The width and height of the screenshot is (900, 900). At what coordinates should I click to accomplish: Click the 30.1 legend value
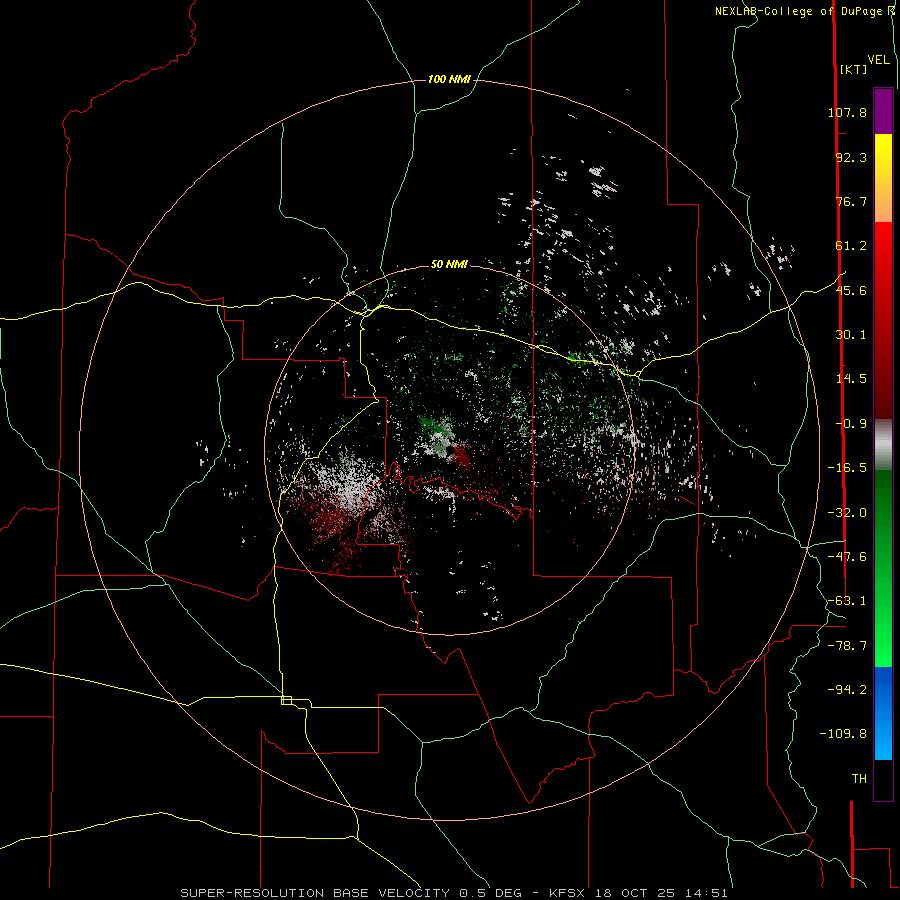pyautogui.click(x=851, y=335)
